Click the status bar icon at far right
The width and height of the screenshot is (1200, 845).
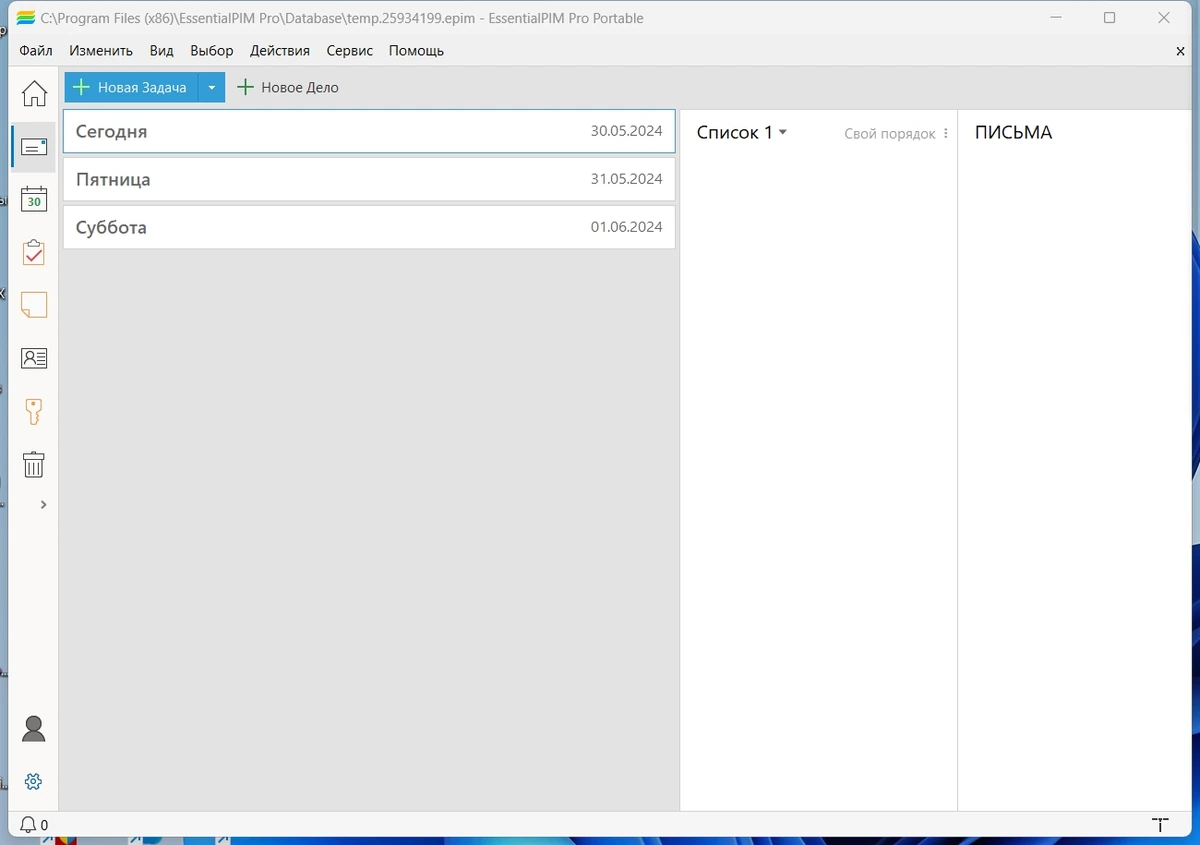click(x=1160, y=825)
